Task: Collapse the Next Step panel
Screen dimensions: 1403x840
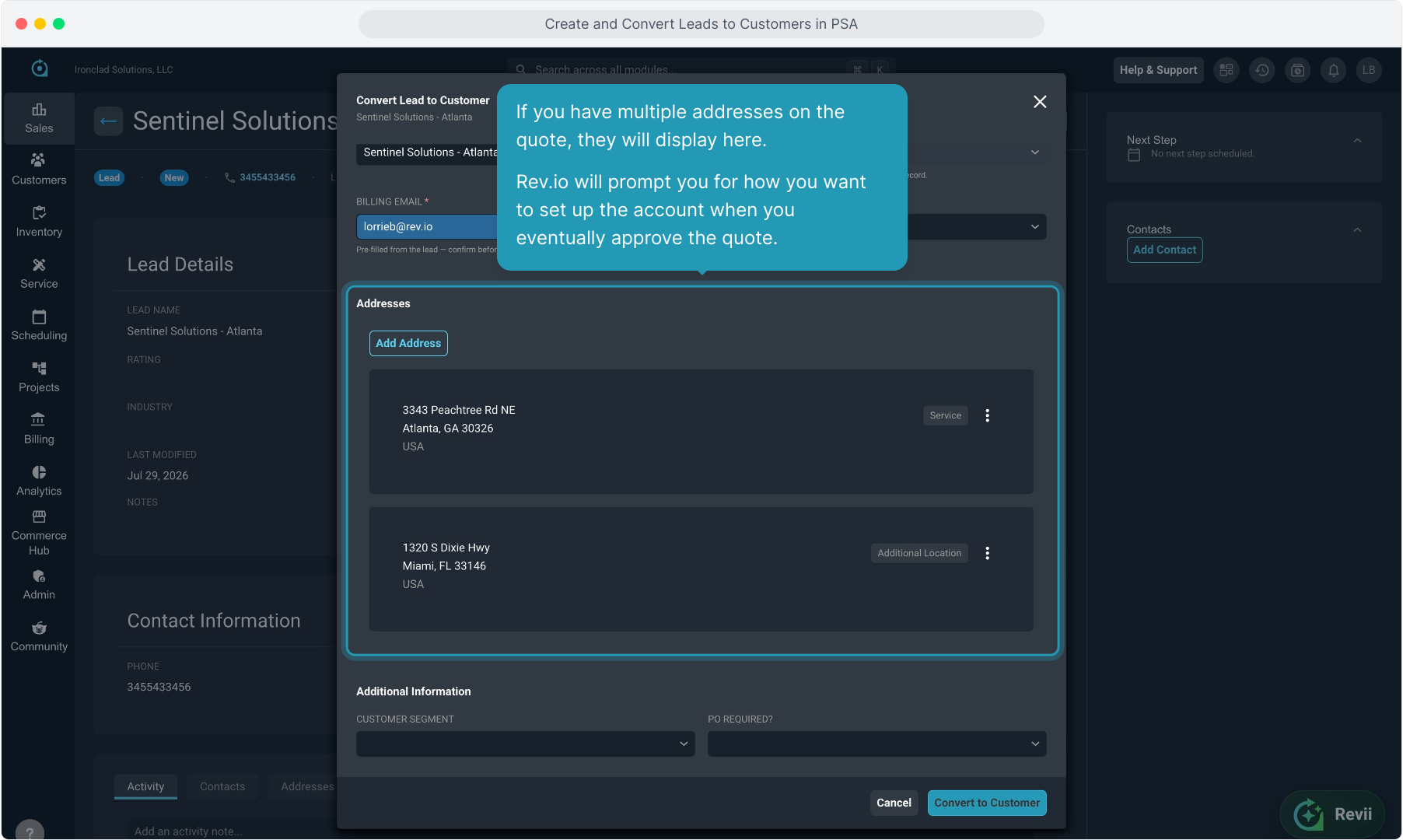Action: point(1357,141)
